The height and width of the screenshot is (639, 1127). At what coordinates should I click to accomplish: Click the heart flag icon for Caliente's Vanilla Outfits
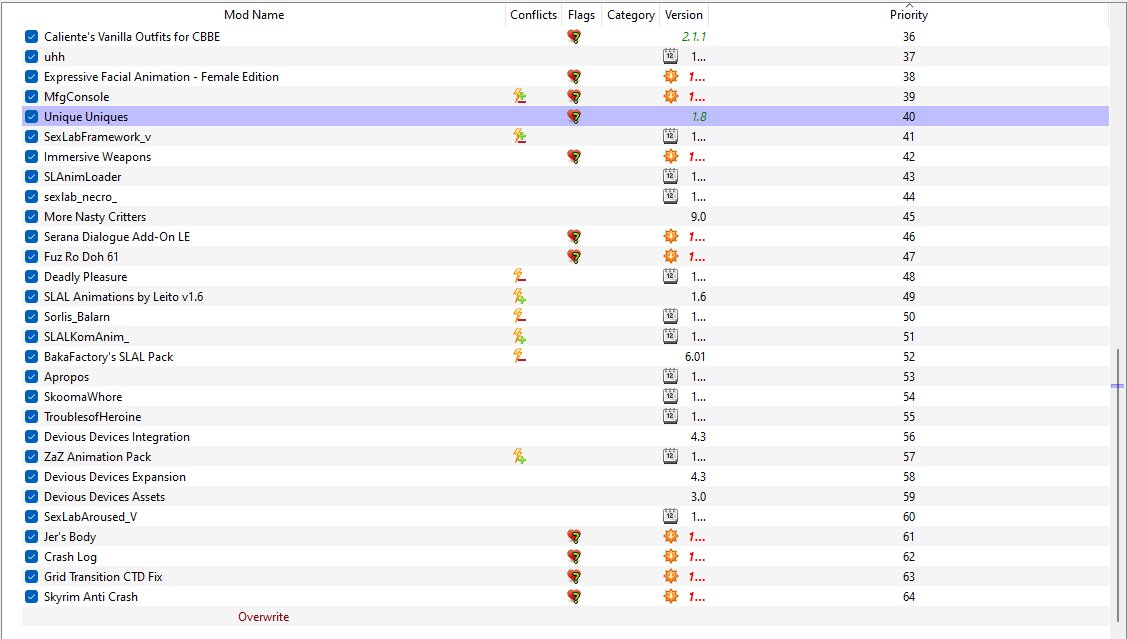click(574, 37)
